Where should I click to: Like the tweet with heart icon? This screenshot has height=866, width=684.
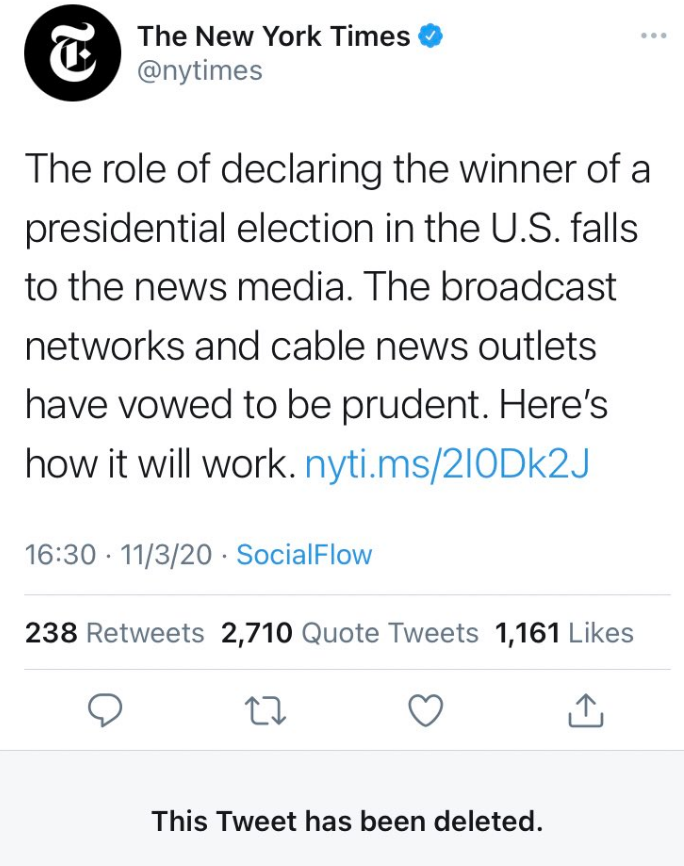[425, 710]
